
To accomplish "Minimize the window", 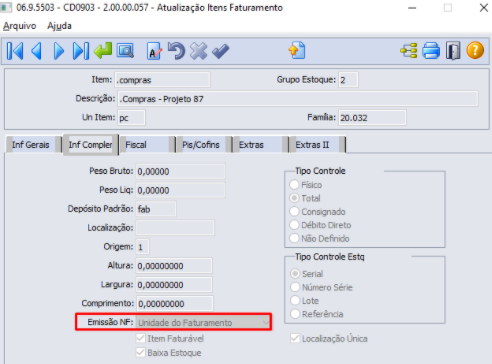I will point(412,8).
